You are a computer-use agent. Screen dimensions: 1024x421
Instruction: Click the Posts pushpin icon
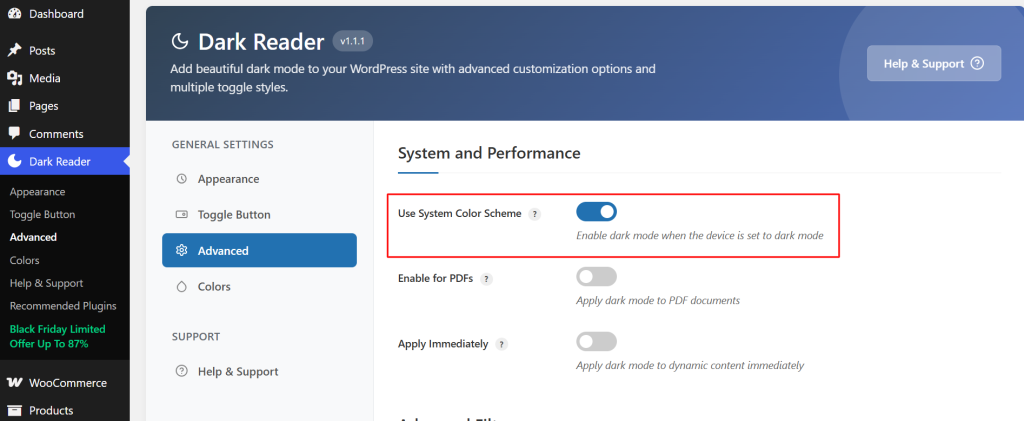coord(14,51)
